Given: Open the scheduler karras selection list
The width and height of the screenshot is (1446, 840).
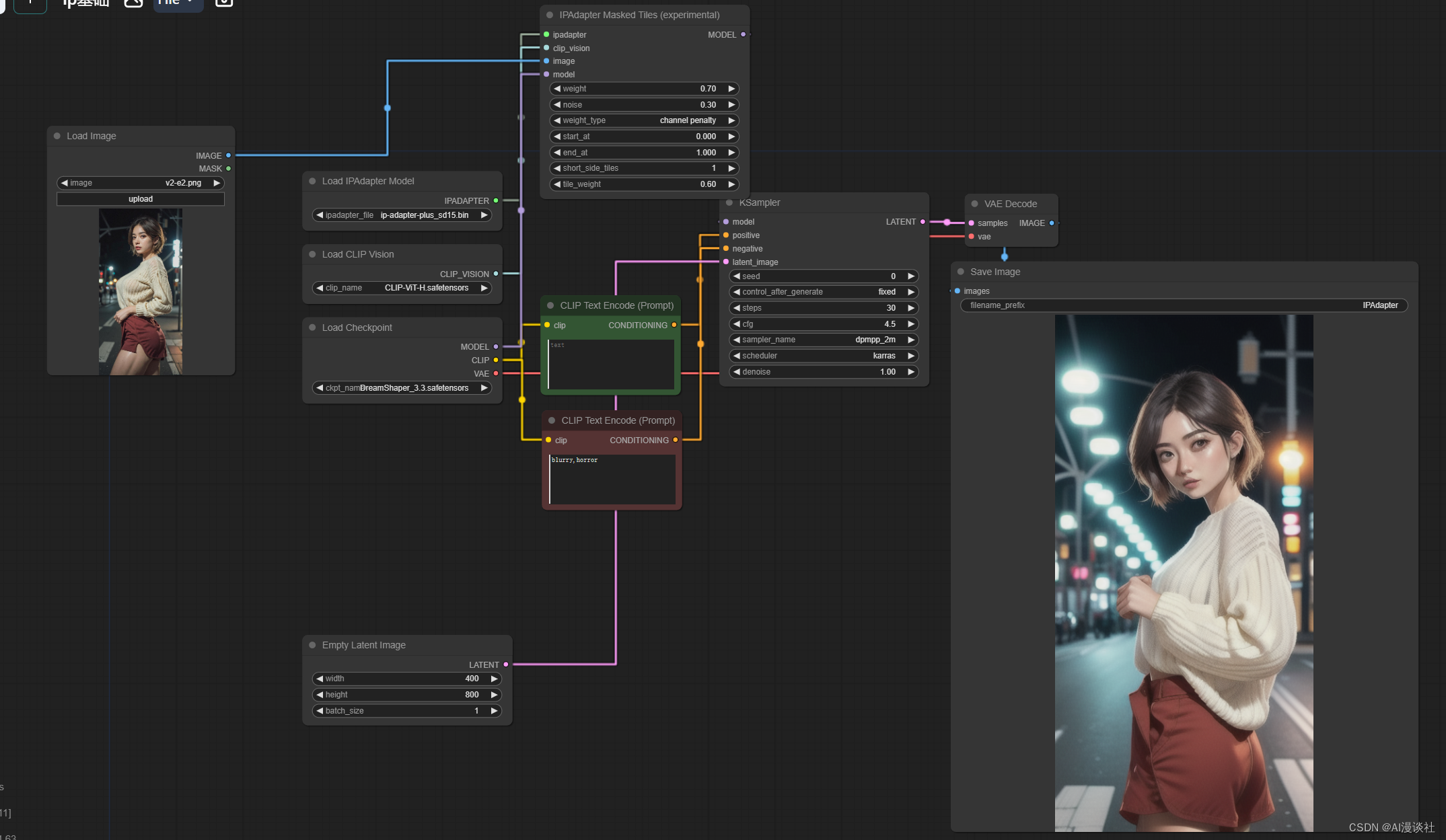Looking at the screenshot, I should (823, 356).
